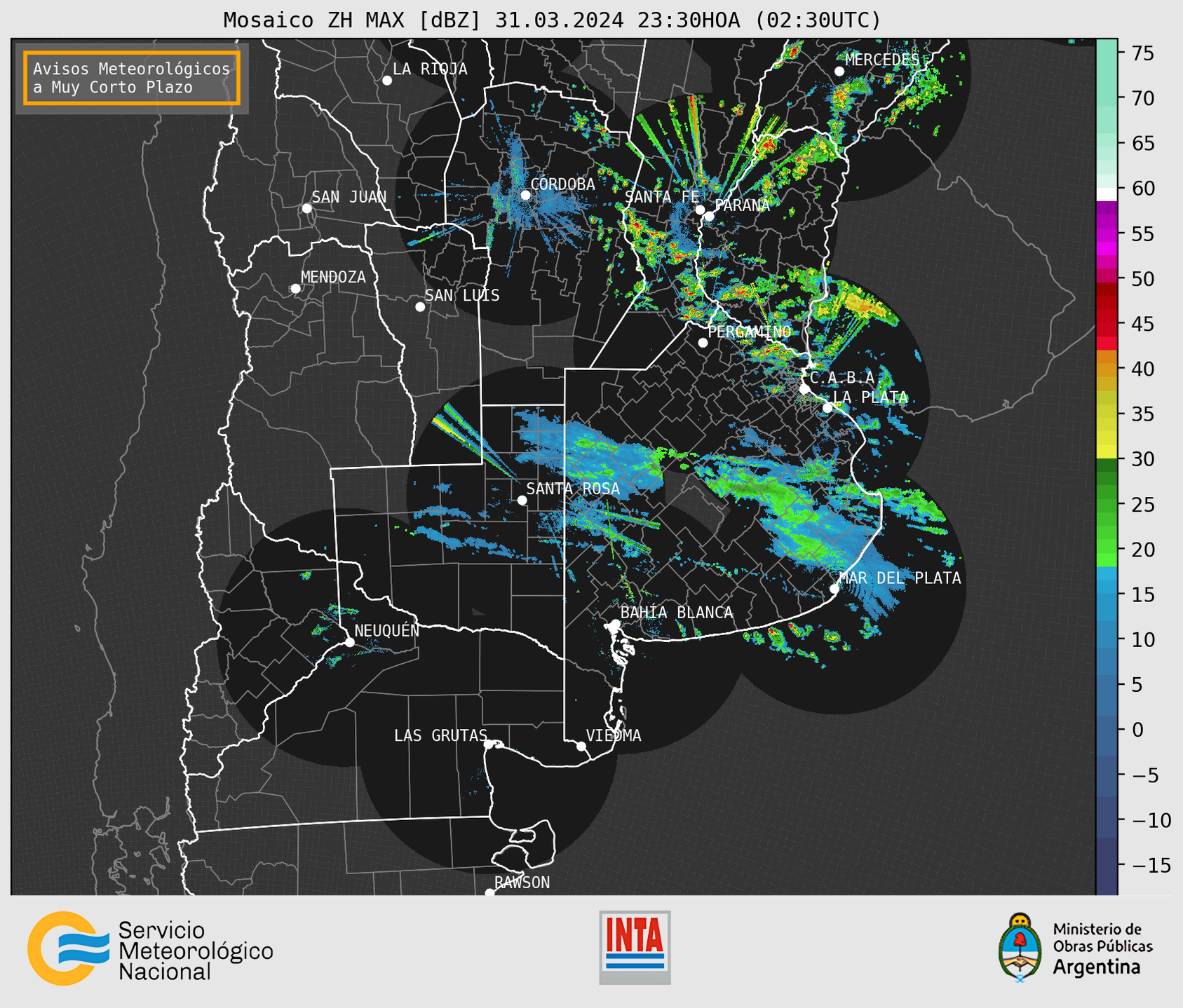Click the orange 40 dBZ colorbar segment

point(1107,369)
